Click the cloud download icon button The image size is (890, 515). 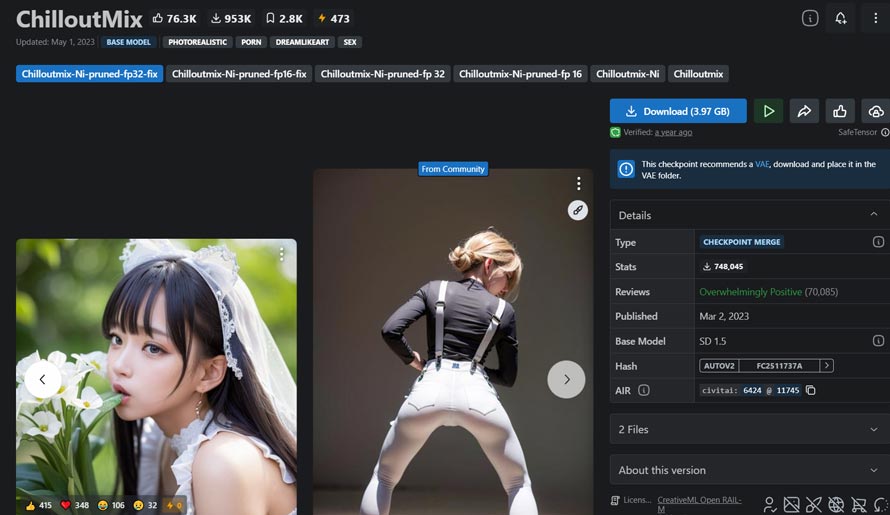tap(875, 111)
